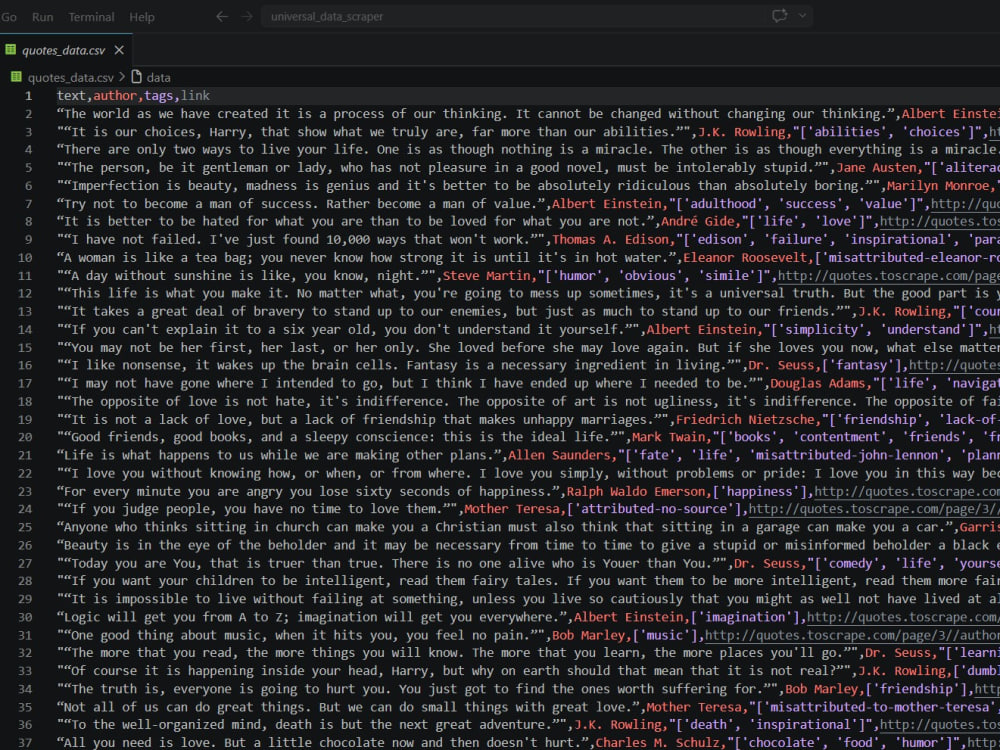Click Jane Austen on line 5

tap(876, 168)
